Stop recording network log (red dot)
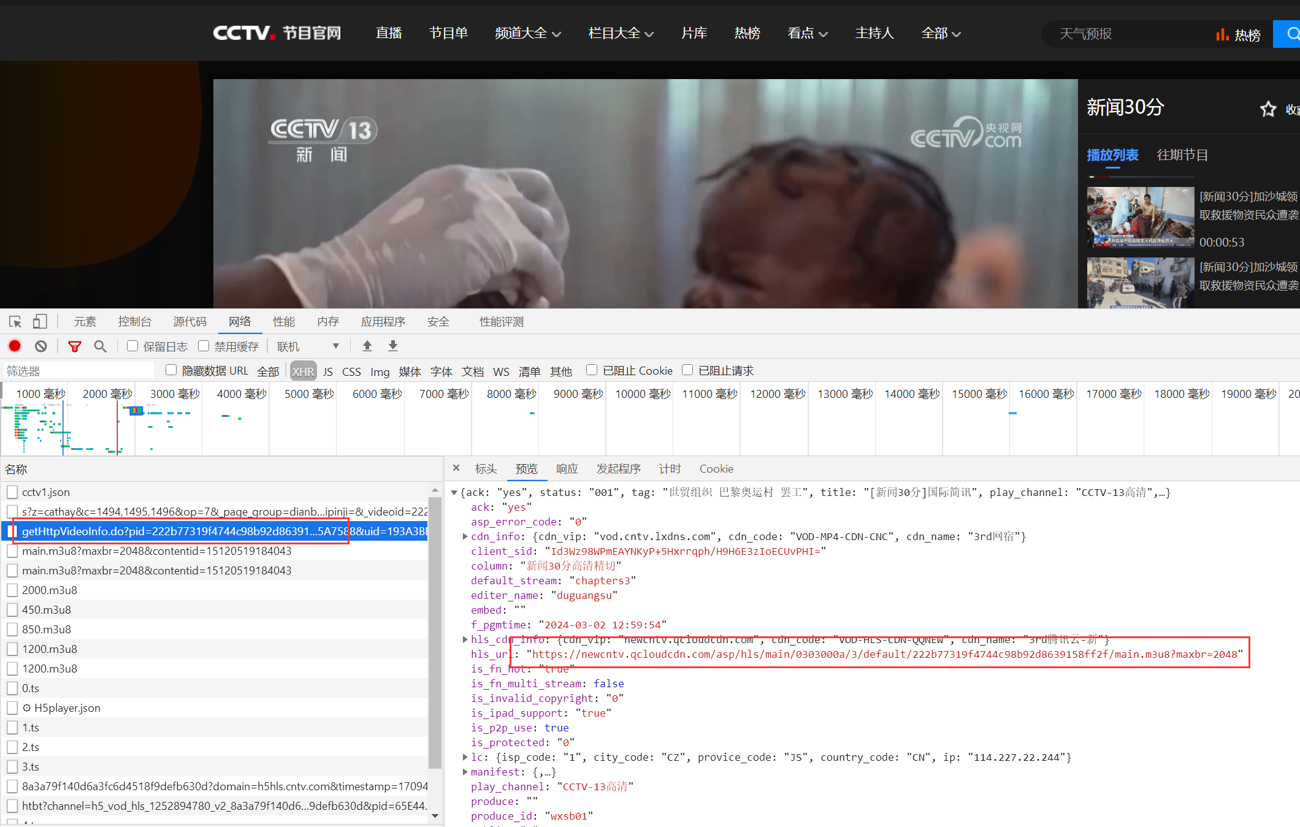Image resolution: width=1300 pixels, height=827 pixels. (15, 346)
